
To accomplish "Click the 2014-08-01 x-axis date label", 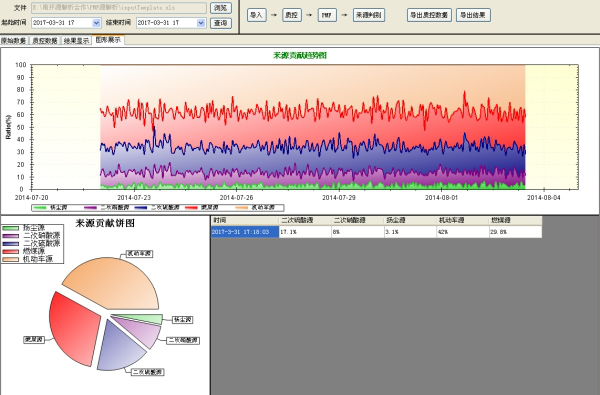I will pos(441,198).
